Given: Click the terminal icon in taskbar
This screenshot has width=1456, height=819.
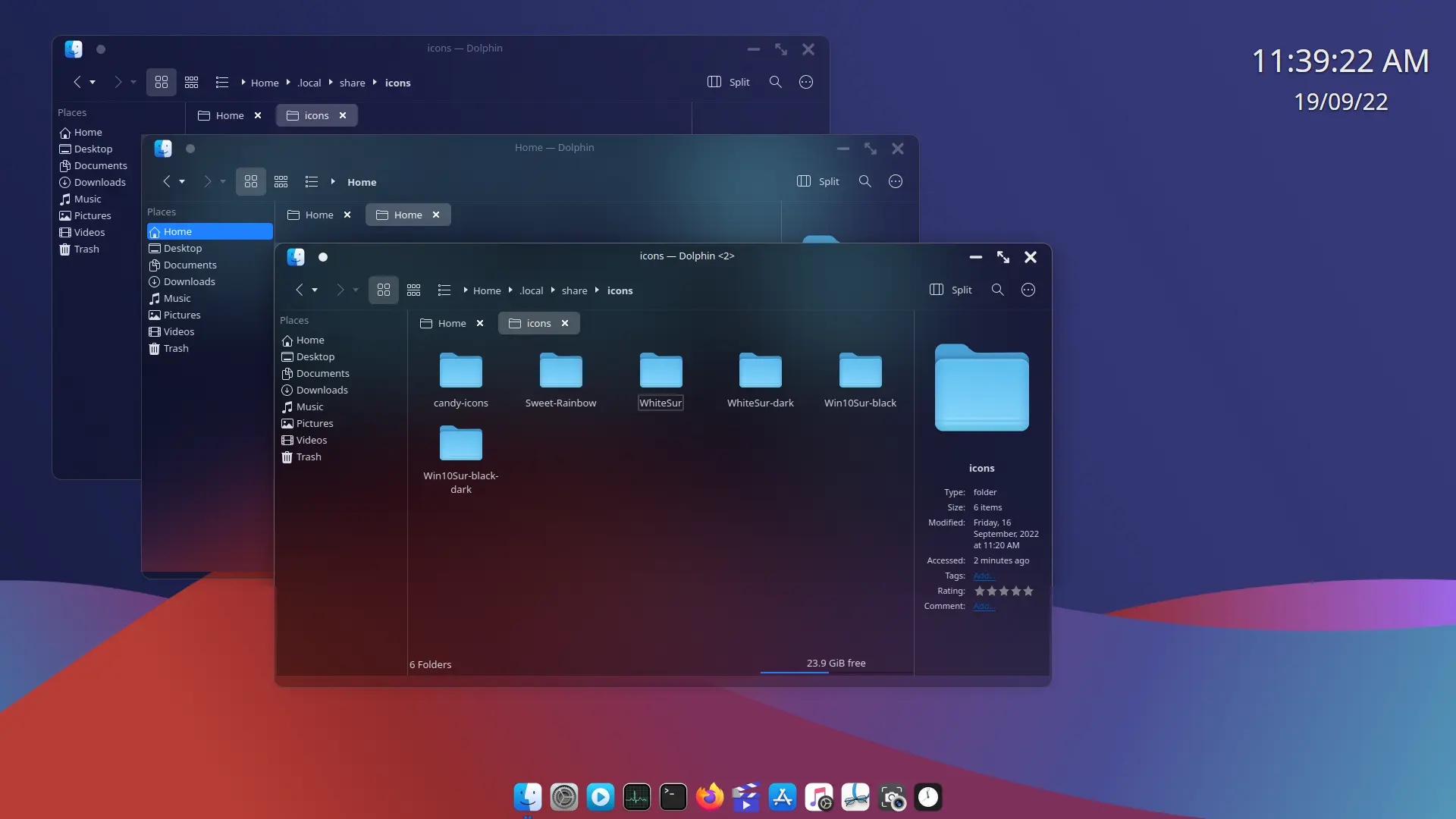Looking at the screenshot, I should pyautogui.click(x=673, y=797).
